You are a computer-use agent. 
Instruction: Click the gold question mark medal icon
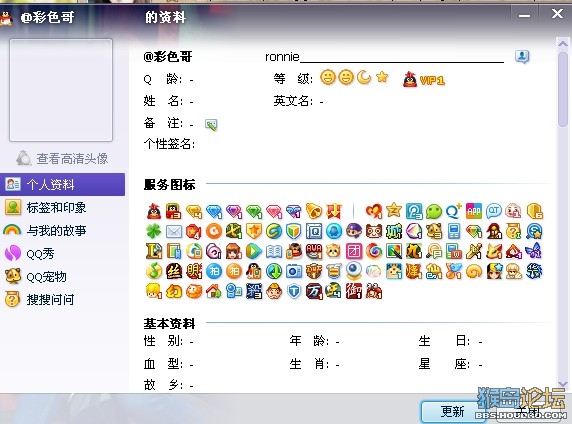tap(514, 231)
